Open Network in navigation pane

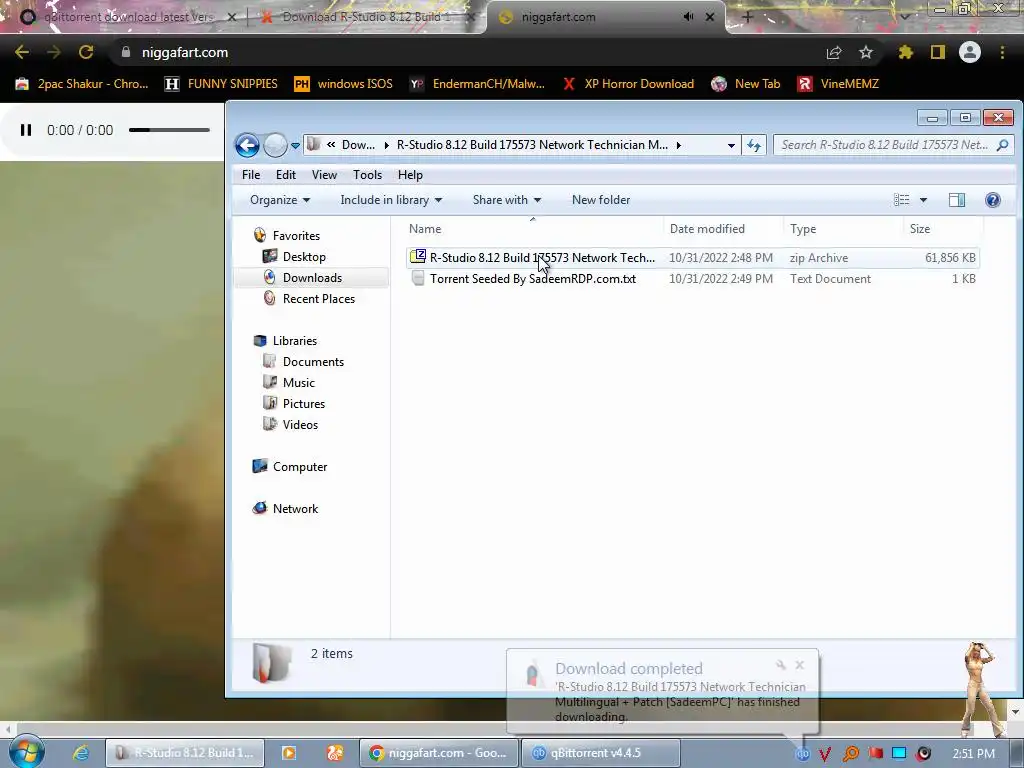(x=295, y=509)
